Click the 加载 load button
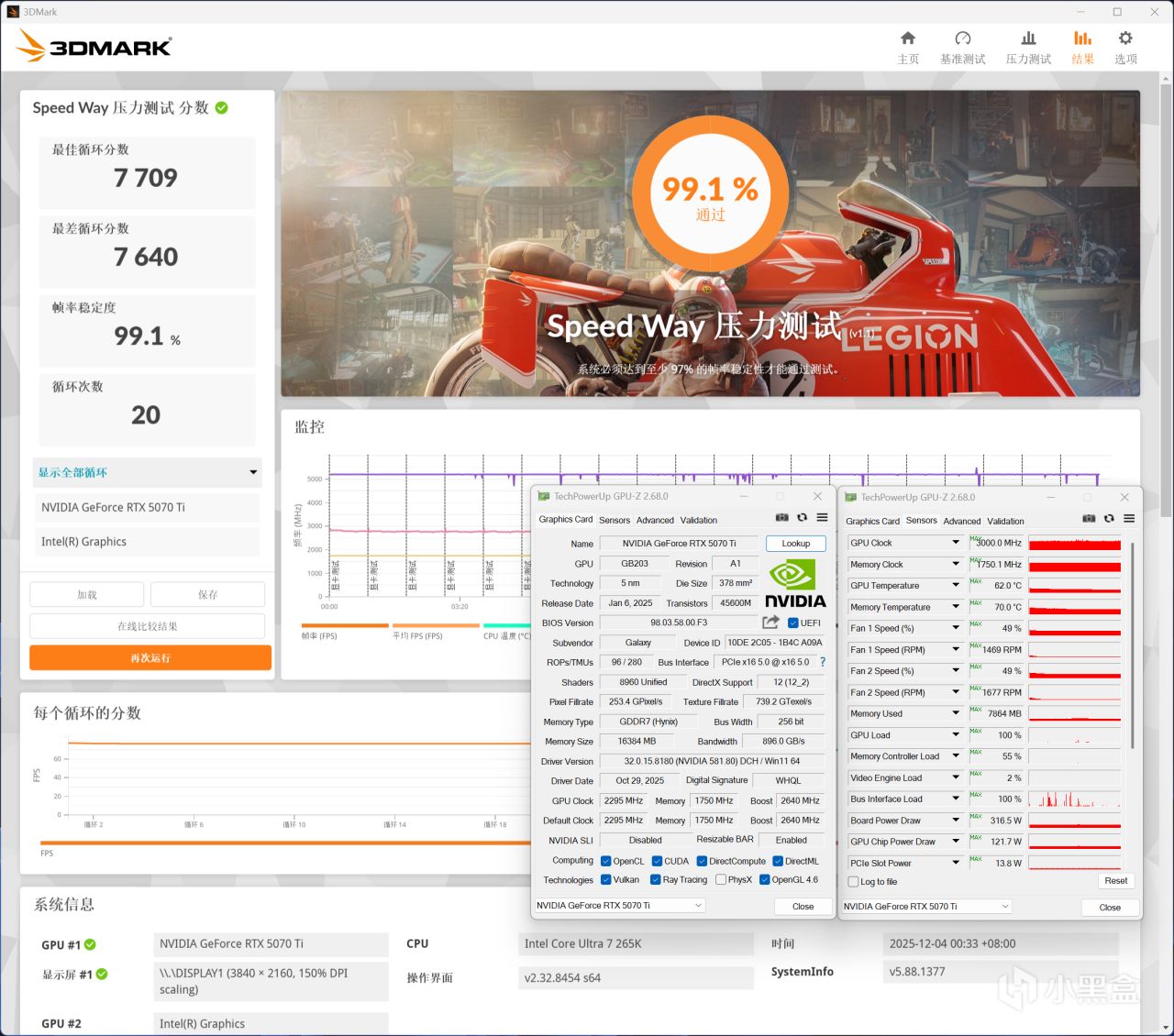The image size is (1174, 1036). 87,595
